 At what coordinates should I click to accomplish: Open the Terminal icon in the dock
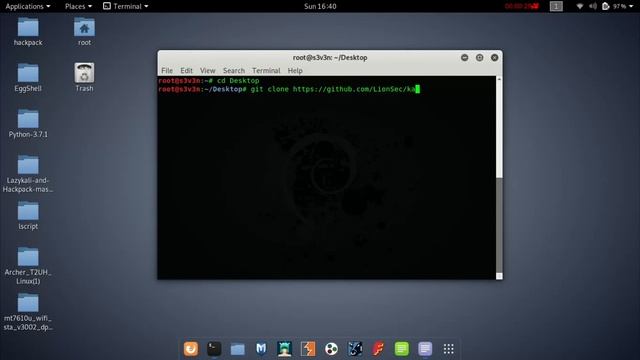pos(214,349)
